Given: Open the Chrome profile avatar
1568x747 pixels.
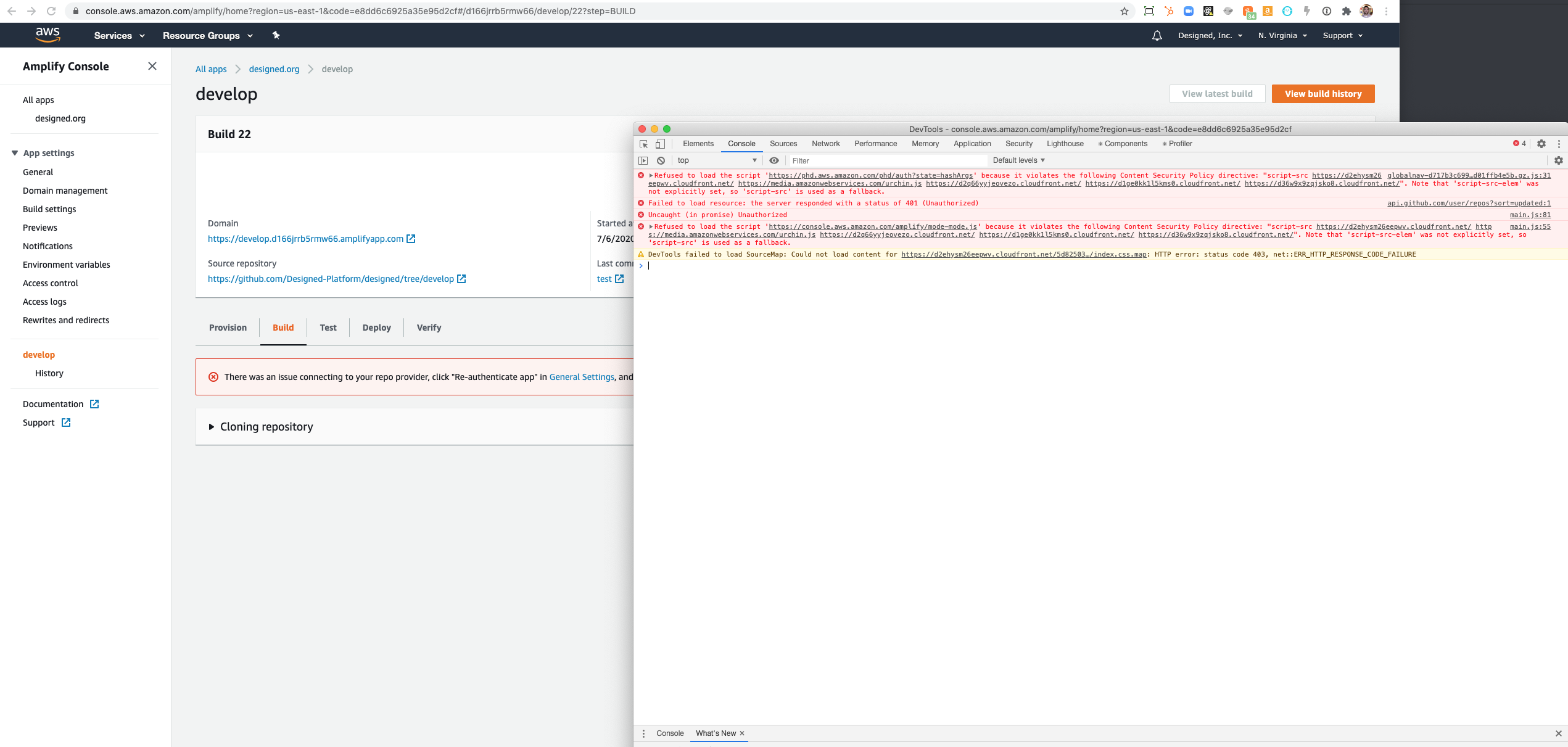Looking at the screenshot, I should [1366, 11].
